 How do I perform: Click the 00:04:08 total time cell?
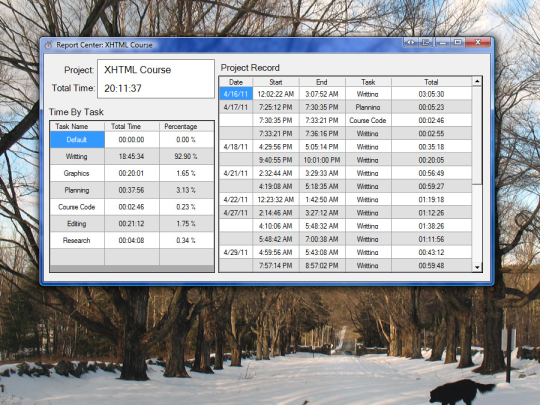(132, 240)
